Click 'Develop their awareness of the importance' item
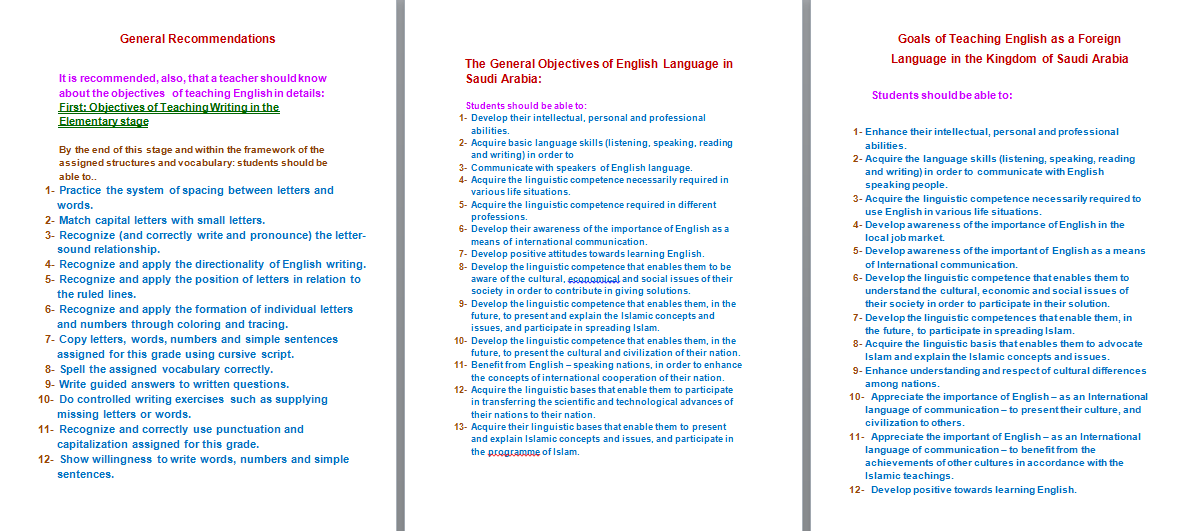1190x531 pixels. point(600,235)
